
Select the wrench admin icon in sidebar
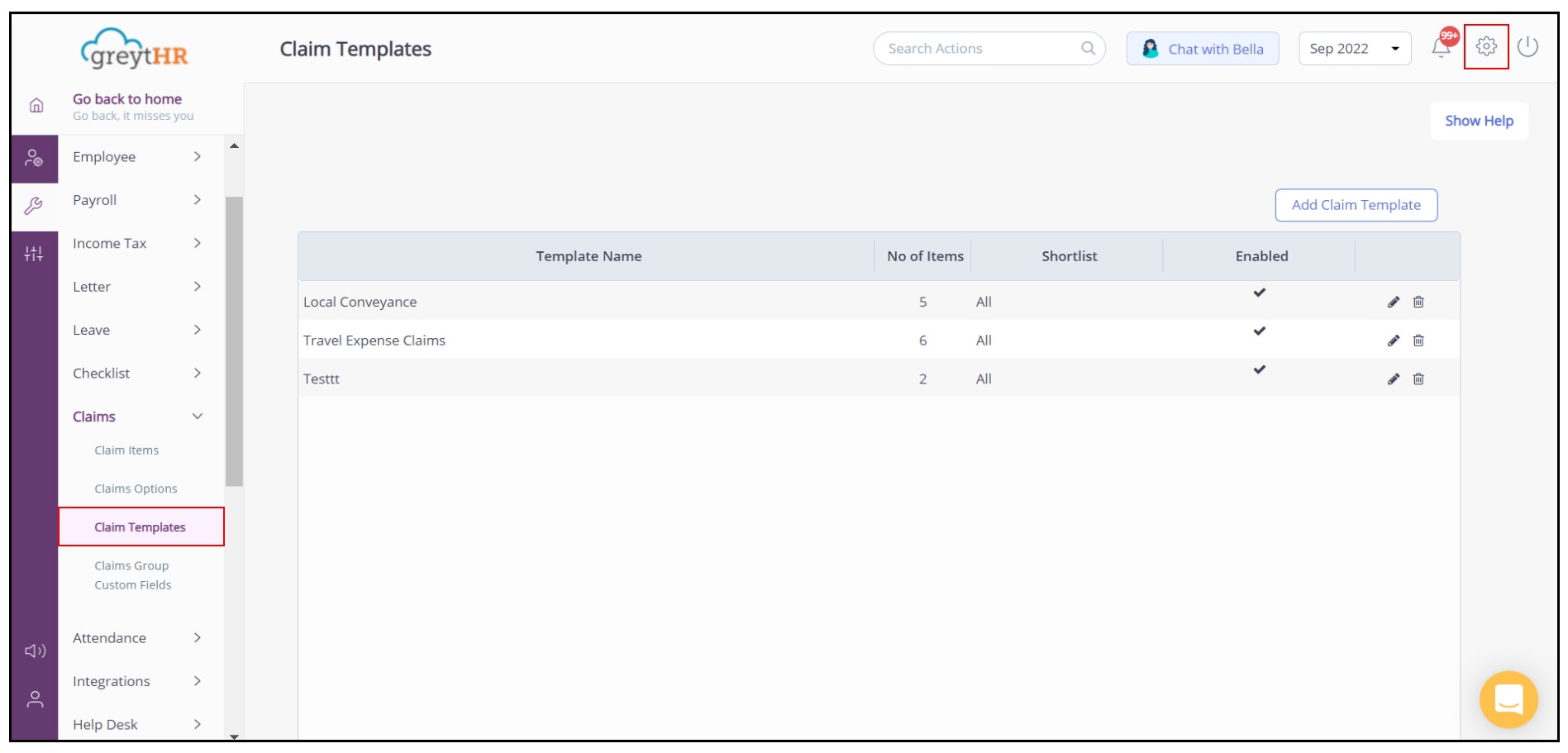pos(34,203)
